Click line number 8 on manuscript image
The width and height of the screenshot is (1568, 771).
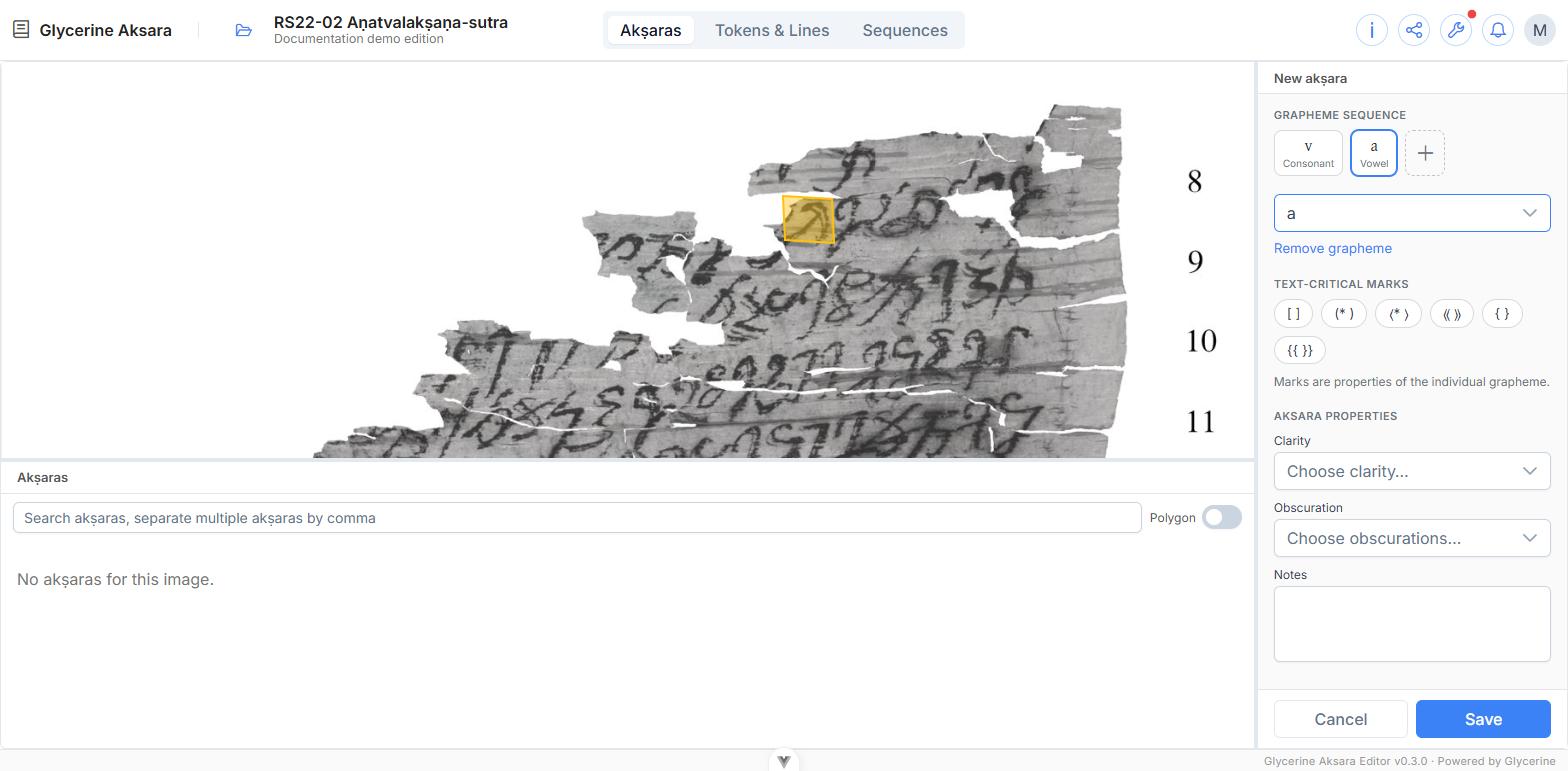[x=1194, y=181]
